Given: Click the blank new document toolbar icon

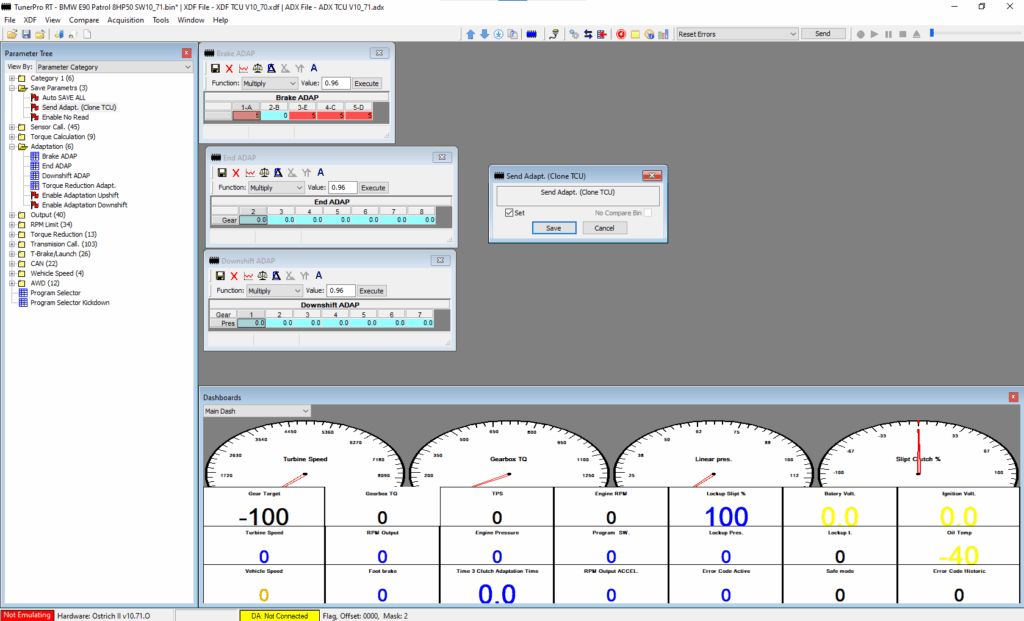Looking at the screenshot, I should (87, 34).
